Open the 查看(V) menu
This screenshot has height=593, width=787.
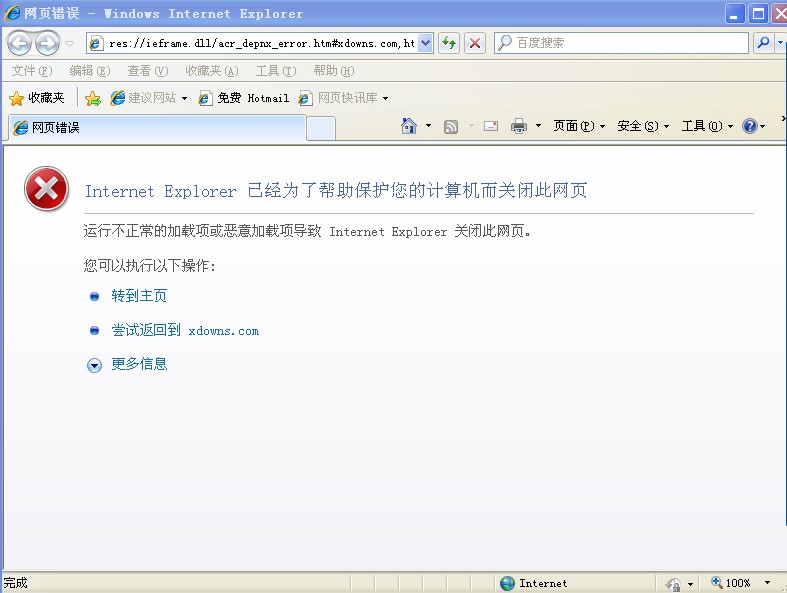click(147, 71)
